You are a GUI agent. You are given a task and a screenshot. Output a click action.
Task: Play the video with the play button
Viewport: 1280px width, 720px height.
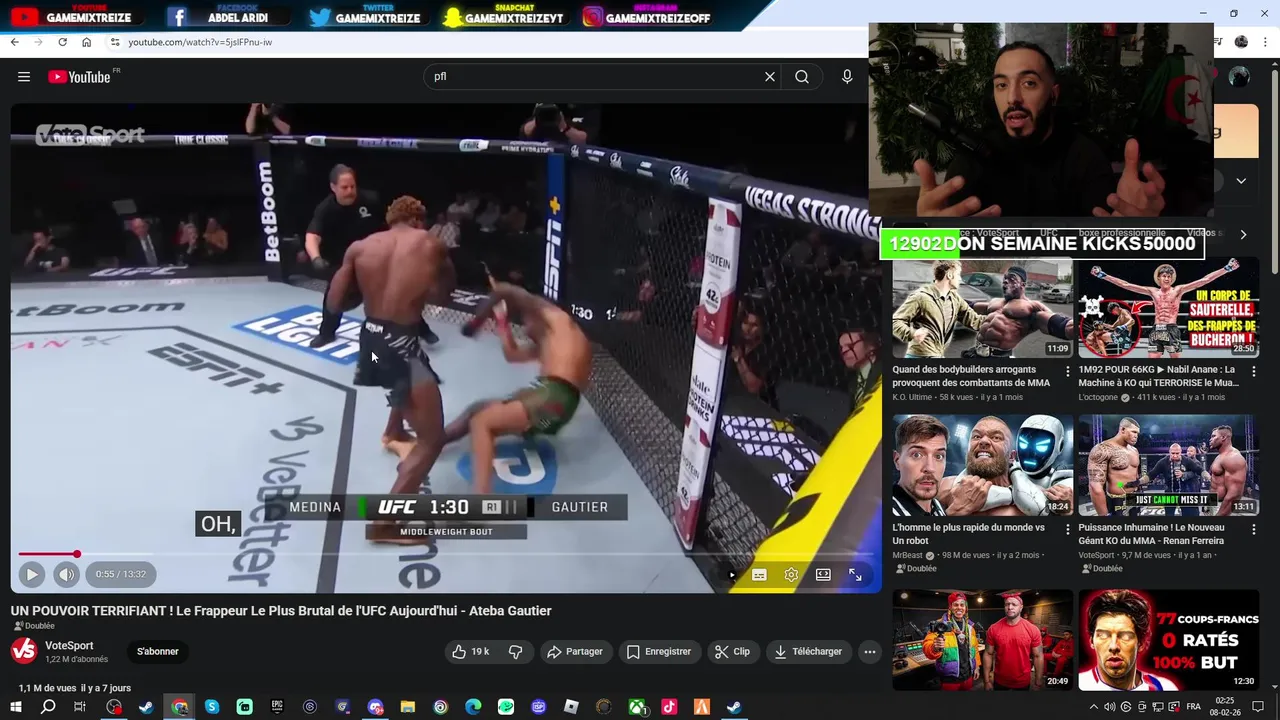point(31,574)
